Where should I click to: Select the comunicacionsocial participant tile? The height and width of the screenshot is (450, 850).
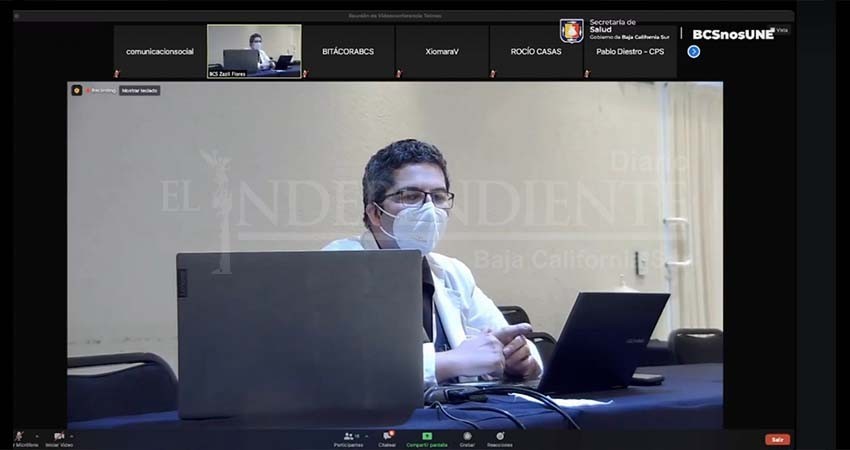pyautogui.click(x=159, y=51)
